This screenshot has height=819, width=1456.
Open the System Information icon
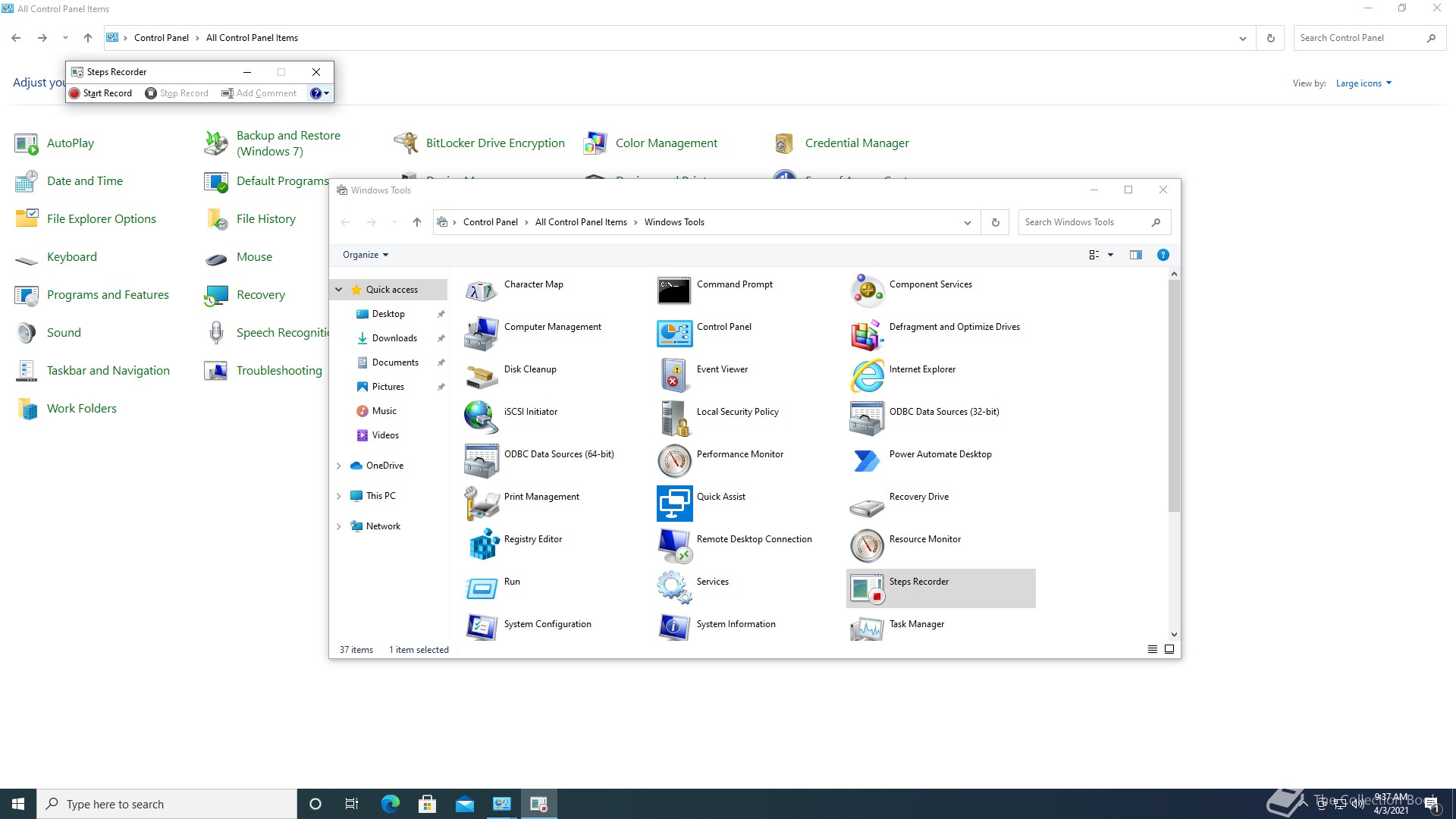(674, 627)
